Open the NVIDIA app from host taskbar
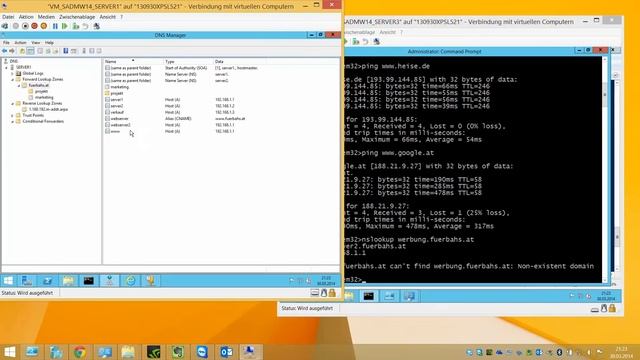Viewport: 640px width, 360px height. pos(153,352)
